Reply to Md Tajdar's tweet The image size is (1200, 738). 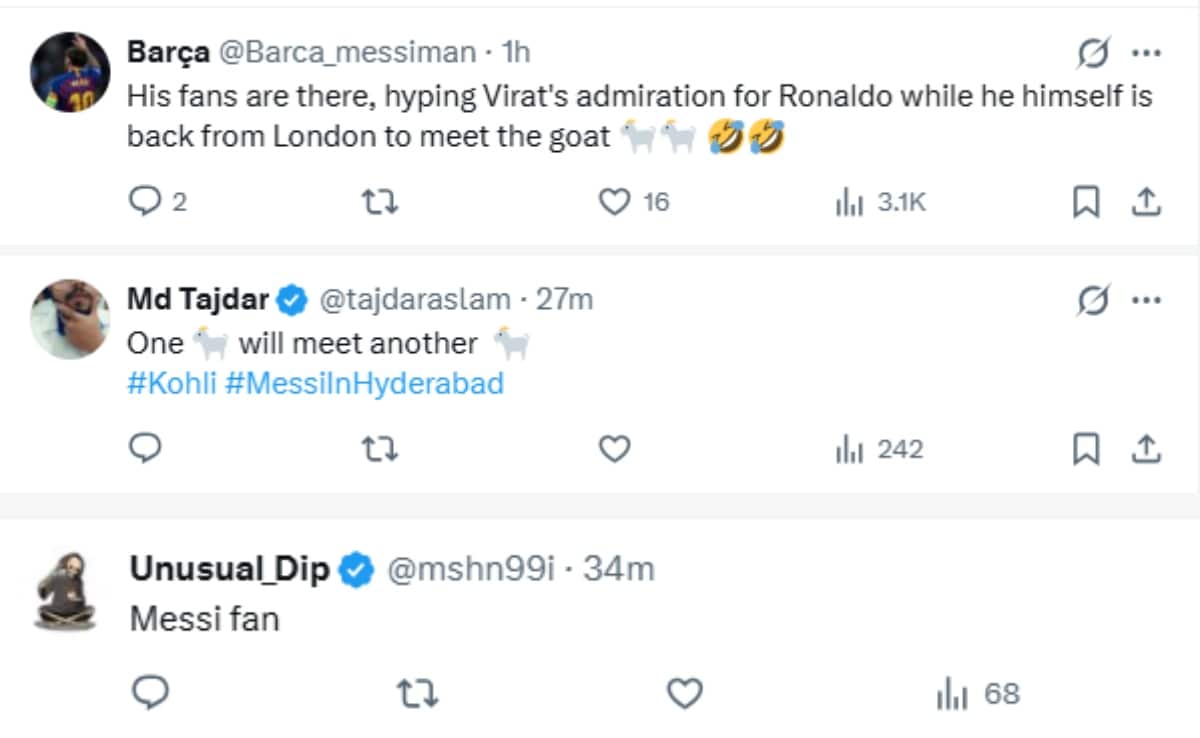click(x=146, y=450)
